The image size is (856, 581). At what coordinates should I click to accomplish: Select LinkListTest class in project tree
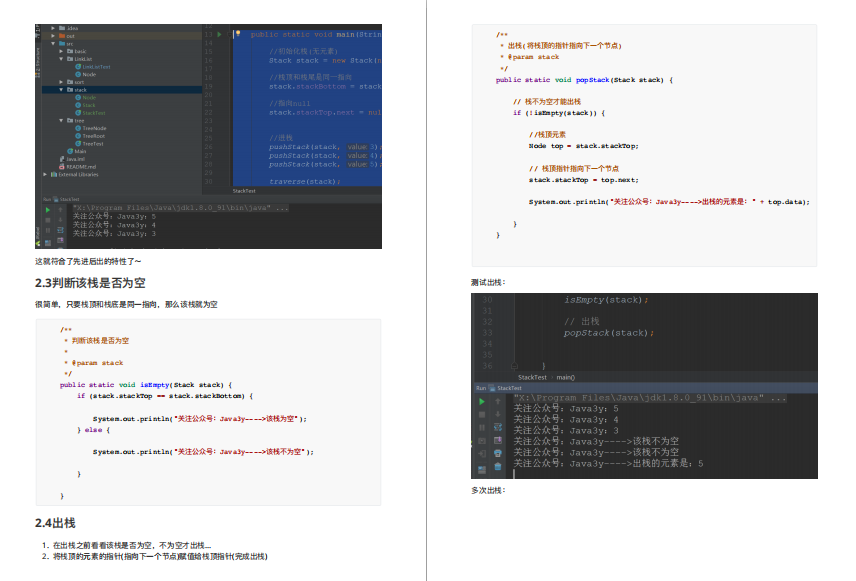click(93, 67)
